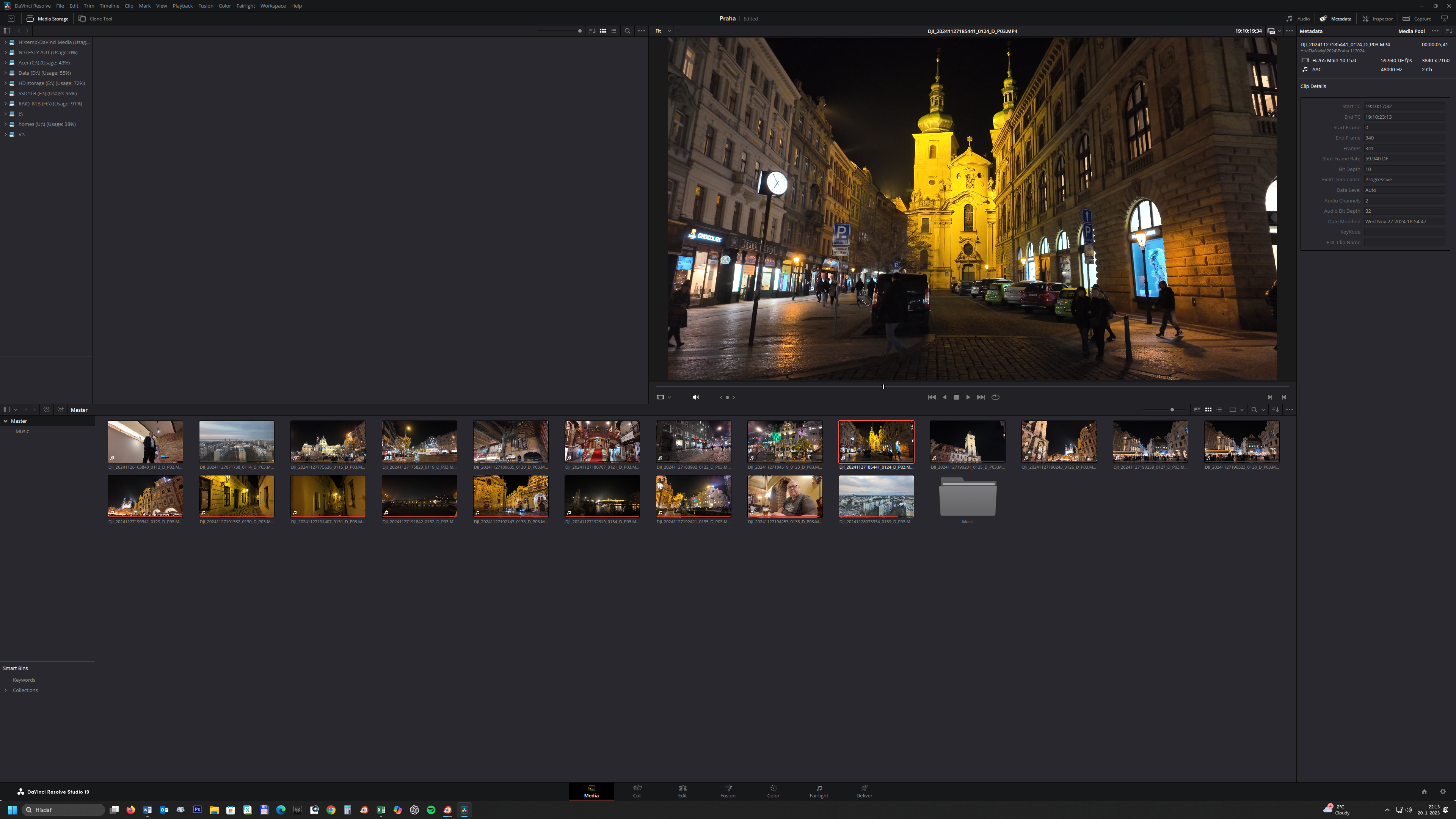This screenshot has width=1456, height=819.
Task: Select the Music bin in sidebar
Action: tap(22, 431)
